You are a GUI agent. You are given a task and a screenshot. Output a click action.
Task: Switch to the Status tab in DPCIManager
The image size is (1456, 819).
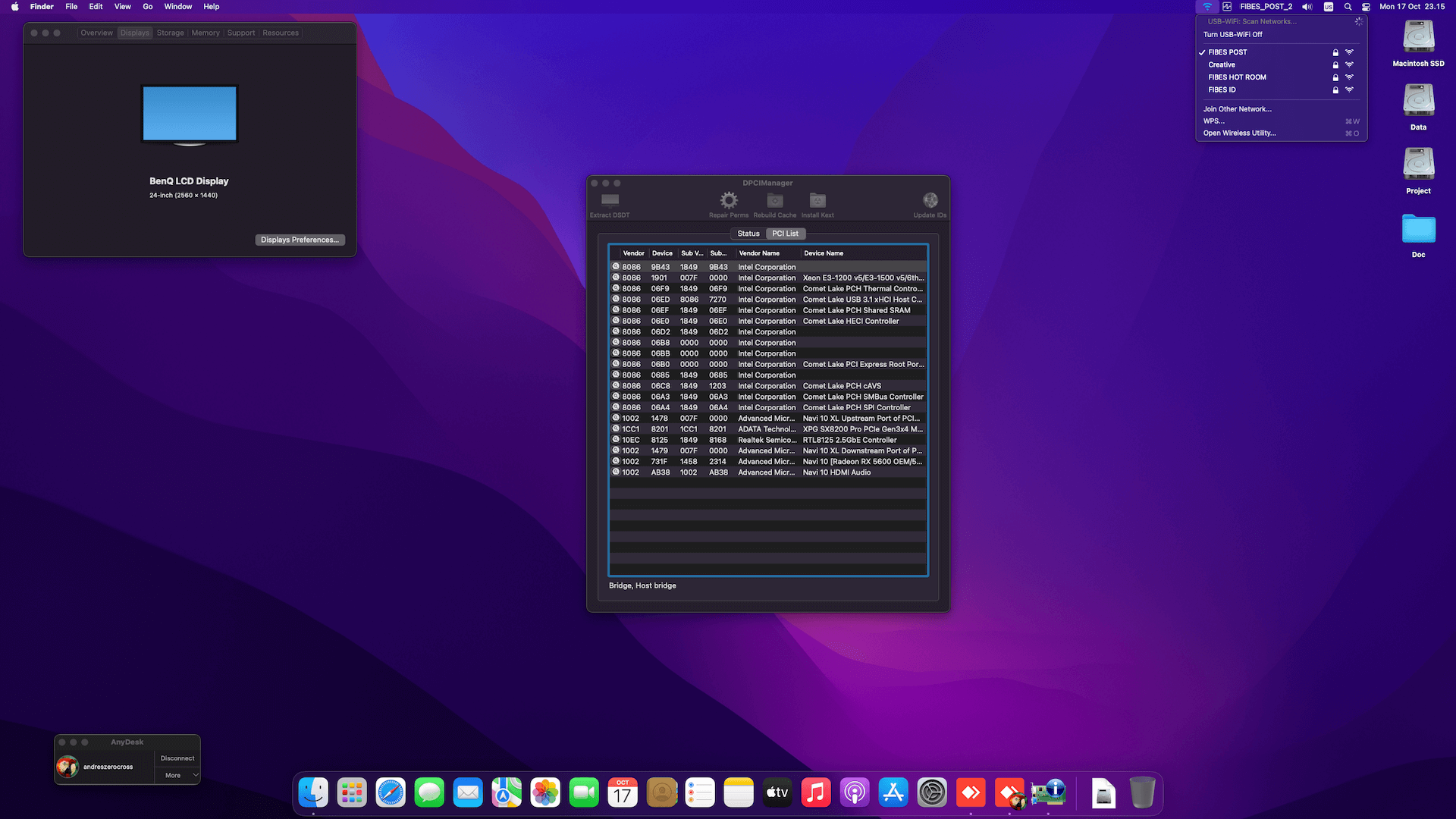coord(748,234)
